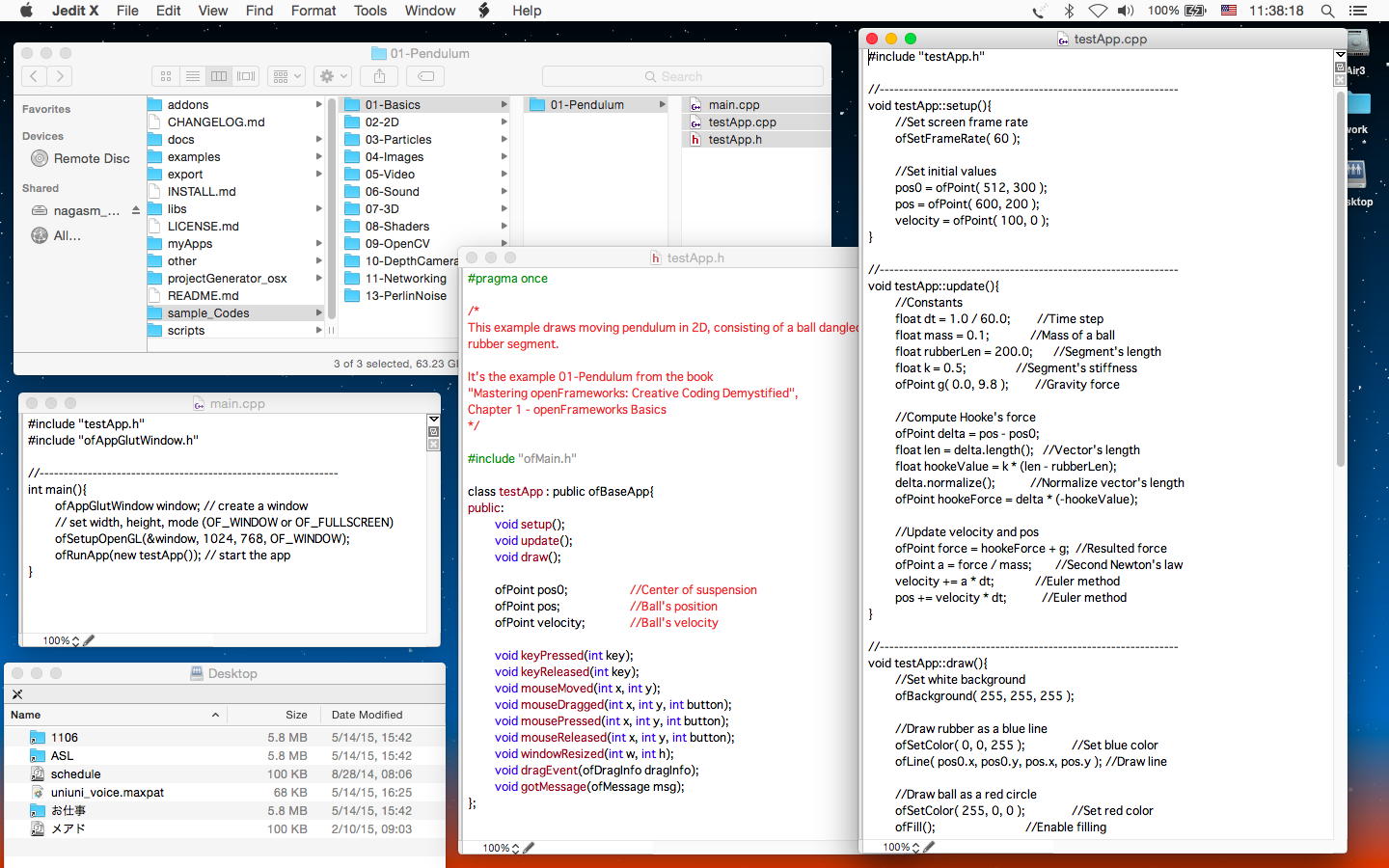The height and width of the screenshot is (868, 1389).
Task: Click the customize toolbar icon in Desktop window
Action: 17,694
